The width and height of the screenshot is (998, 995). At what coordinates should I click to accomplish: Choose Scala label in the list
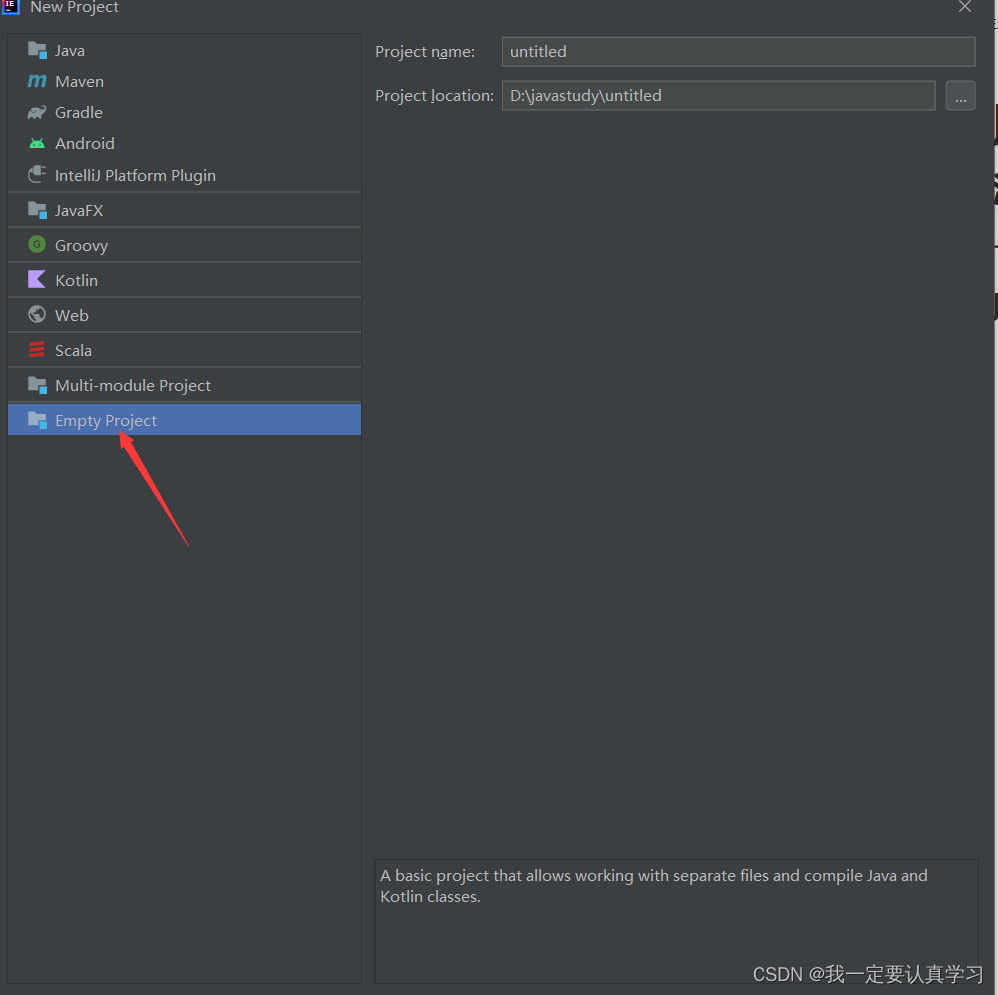coord(73,351)
